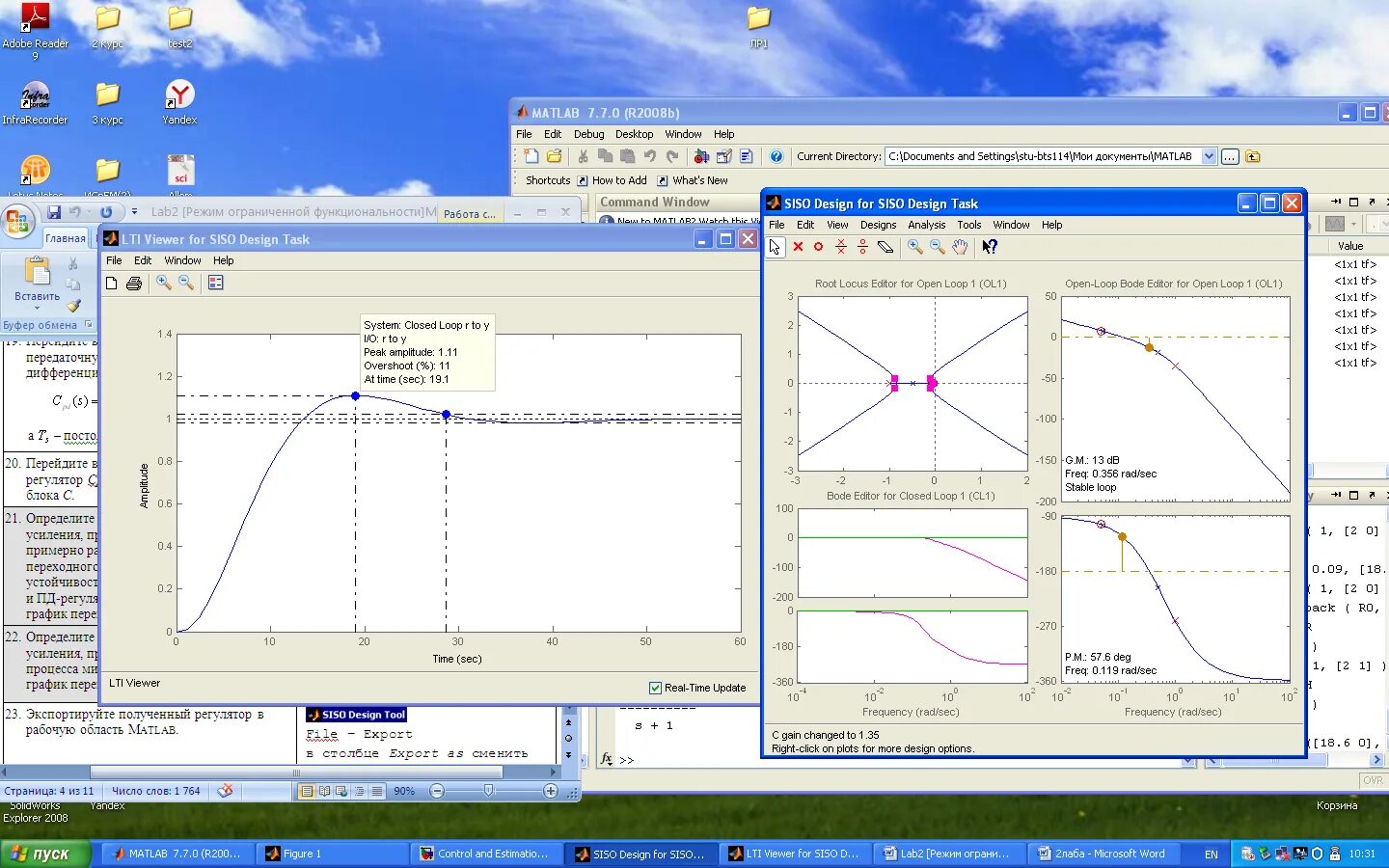Open MATLAB help question mark icon

[x=776, y=156]
